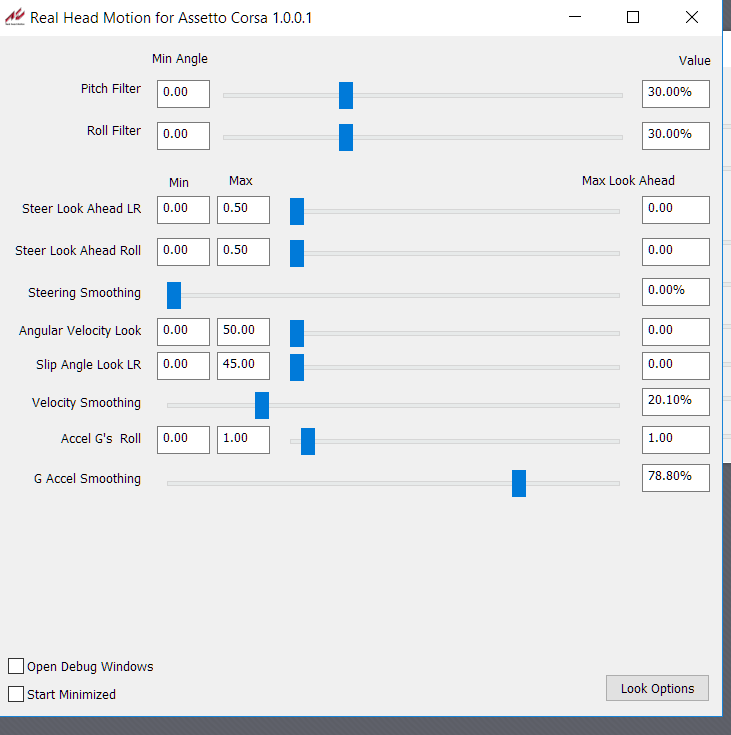The image size is (731, 735).
Task: Click Slip Angle Look LR Max field showing 45.00
Action: click(243, 366)
